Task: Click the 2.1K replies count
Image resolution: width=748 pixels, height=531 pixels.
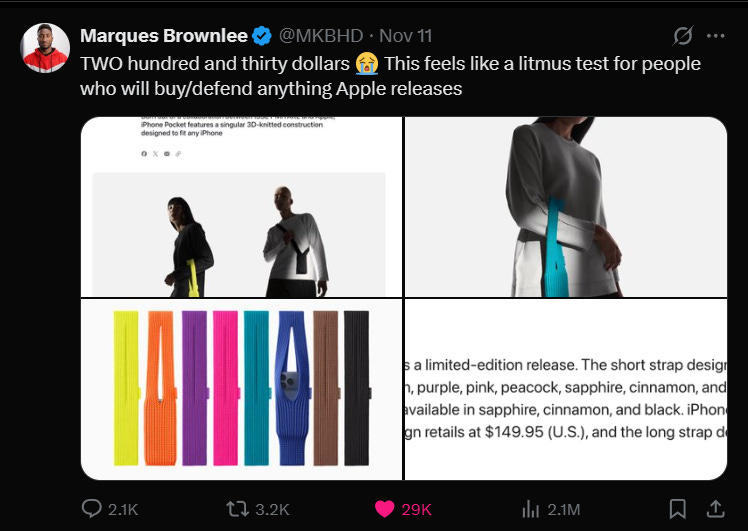Action: 123,510
